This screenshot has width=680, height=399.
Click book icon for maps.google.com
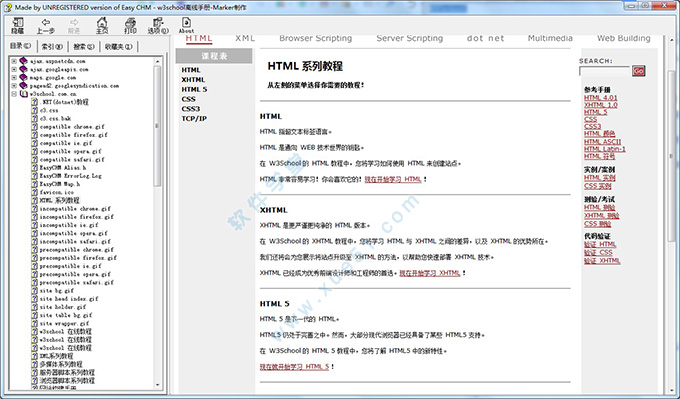[23, 78]
